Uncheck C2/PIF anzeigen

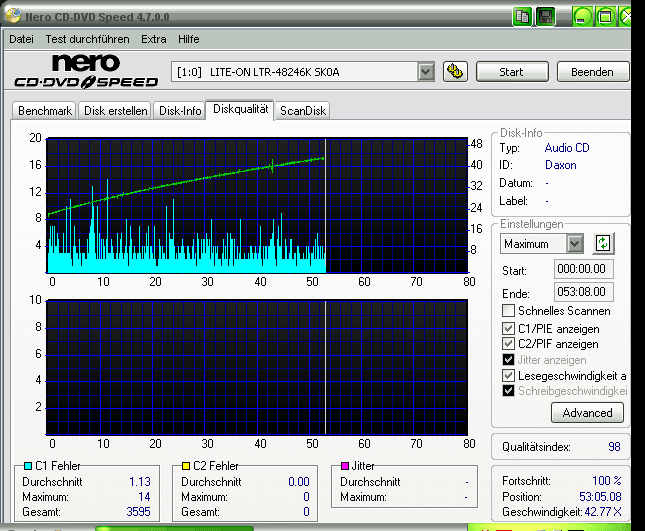[x=508, y=343]
